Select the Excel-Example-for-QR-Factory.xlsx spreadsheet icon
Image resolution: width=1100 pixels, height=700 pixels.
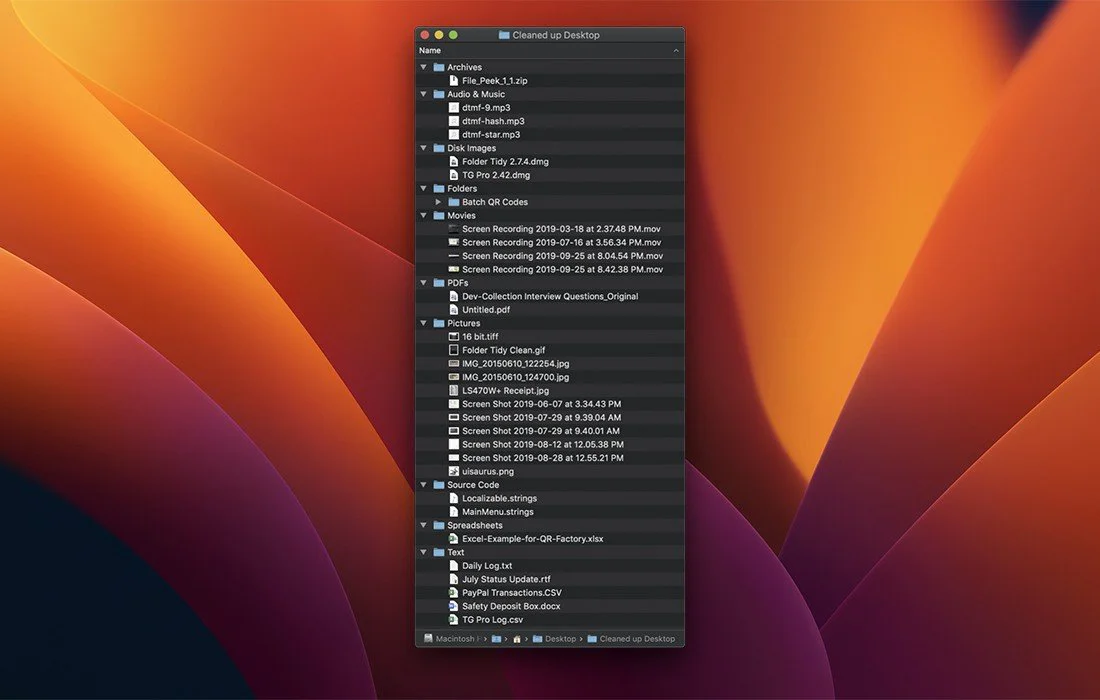(x=453, y=539)
